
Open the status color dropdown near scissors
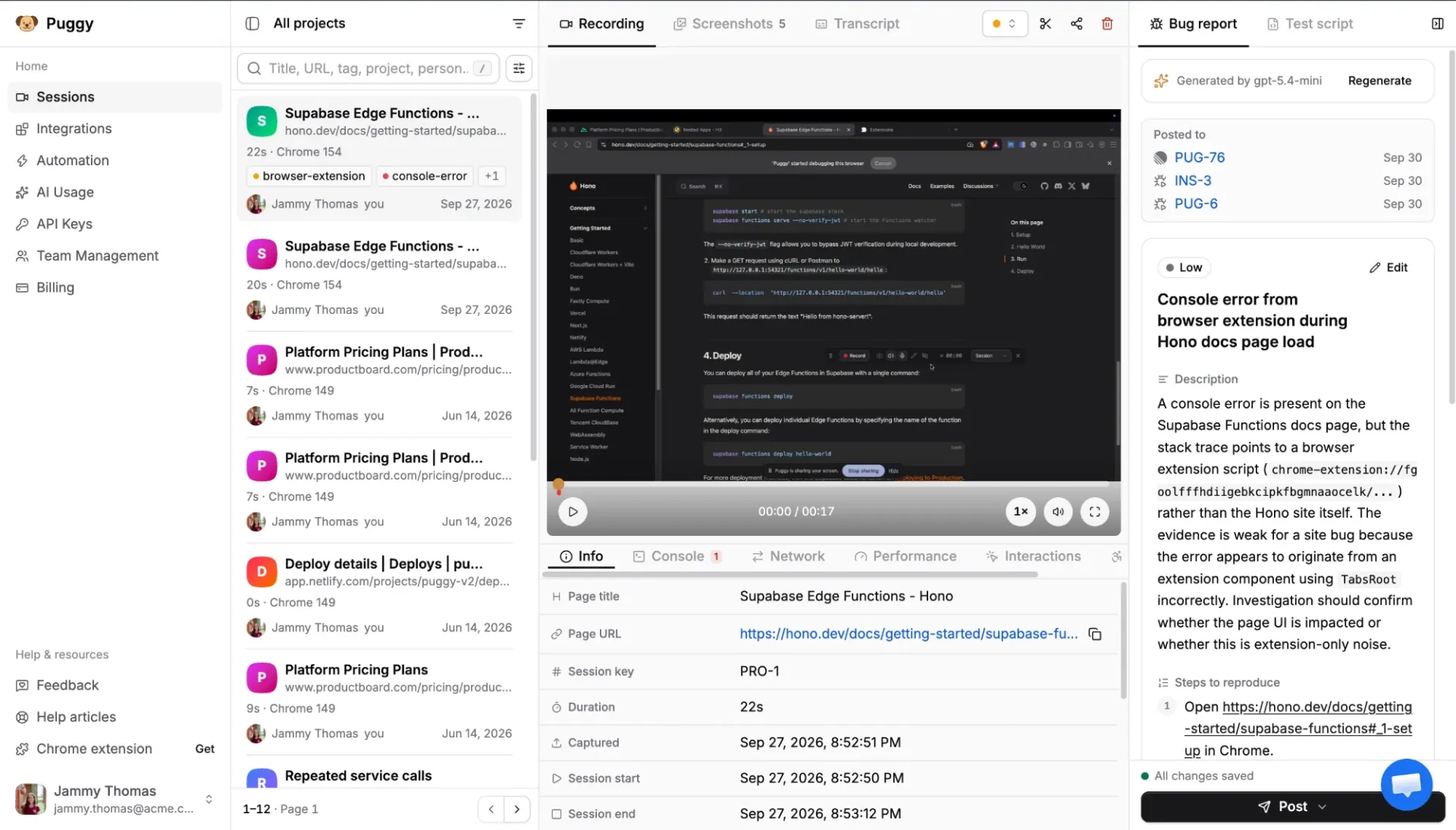[x=1004, y=23]
